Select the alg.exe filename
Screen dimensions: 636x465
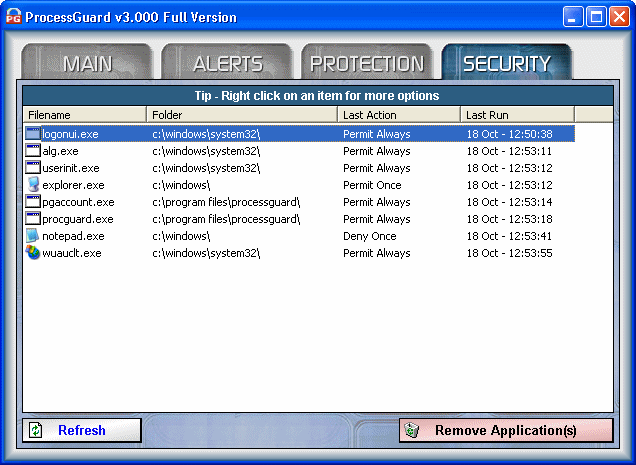[x=60, y=151]
